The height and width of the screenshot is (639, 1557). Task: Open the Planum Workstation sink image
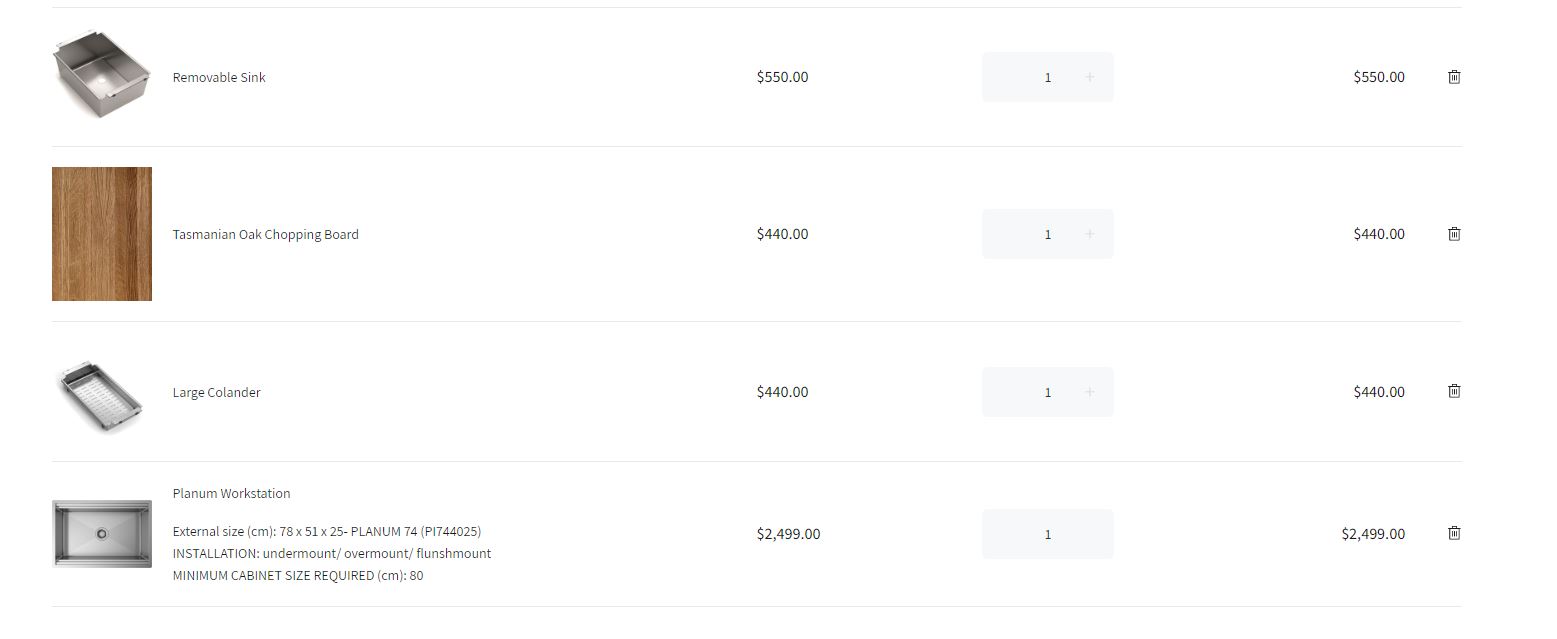[101, 534]
